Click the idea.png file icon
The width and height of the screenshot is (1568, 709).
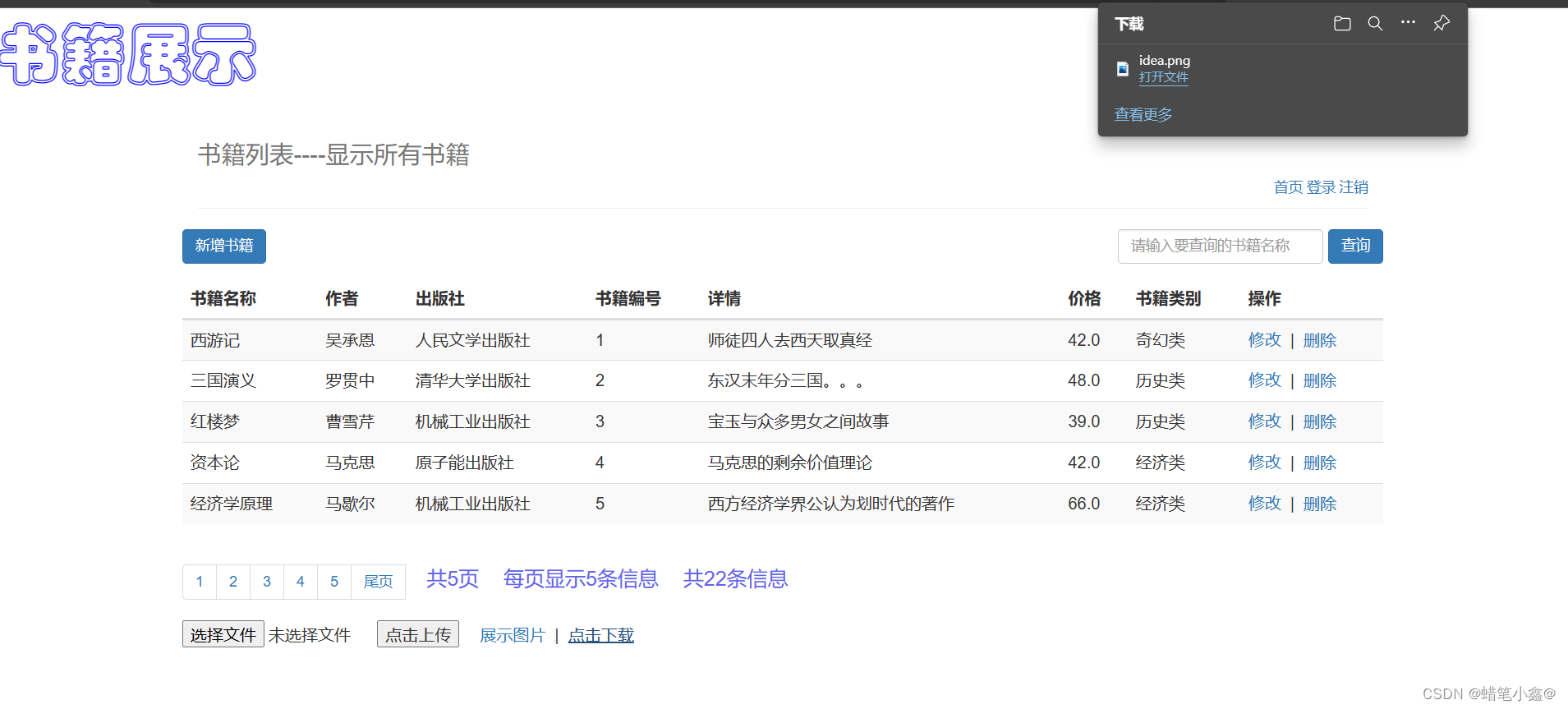tap(1123, 69)
